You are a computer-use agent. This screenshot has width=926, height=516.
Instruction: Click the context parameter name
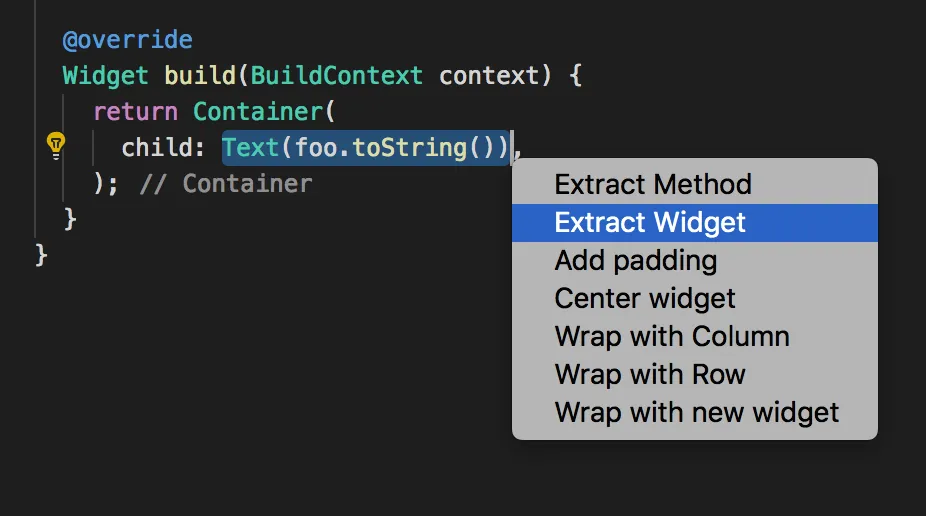point(490,76)
